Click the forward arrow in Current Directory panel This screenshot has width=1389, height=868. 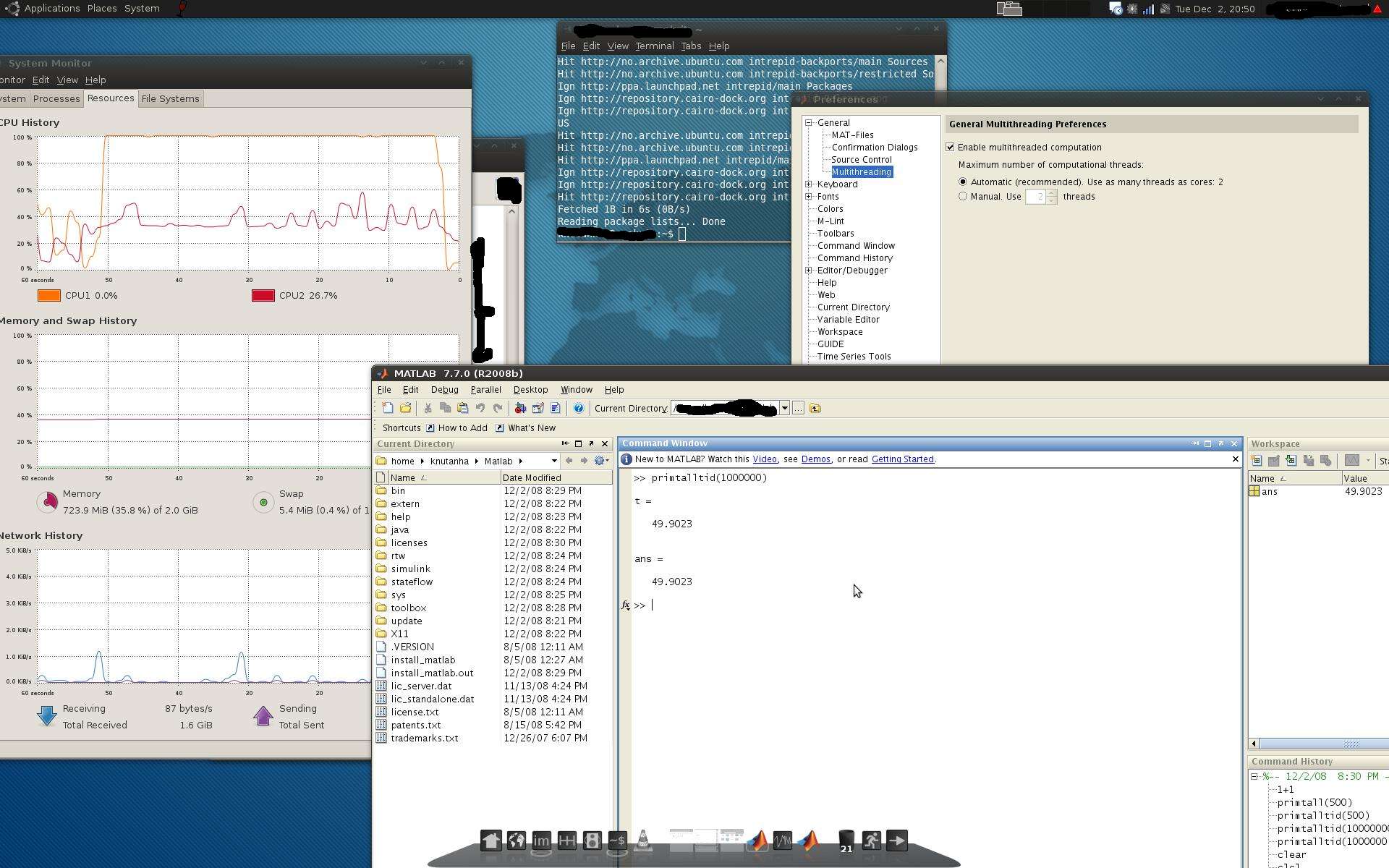coord(584,461)
